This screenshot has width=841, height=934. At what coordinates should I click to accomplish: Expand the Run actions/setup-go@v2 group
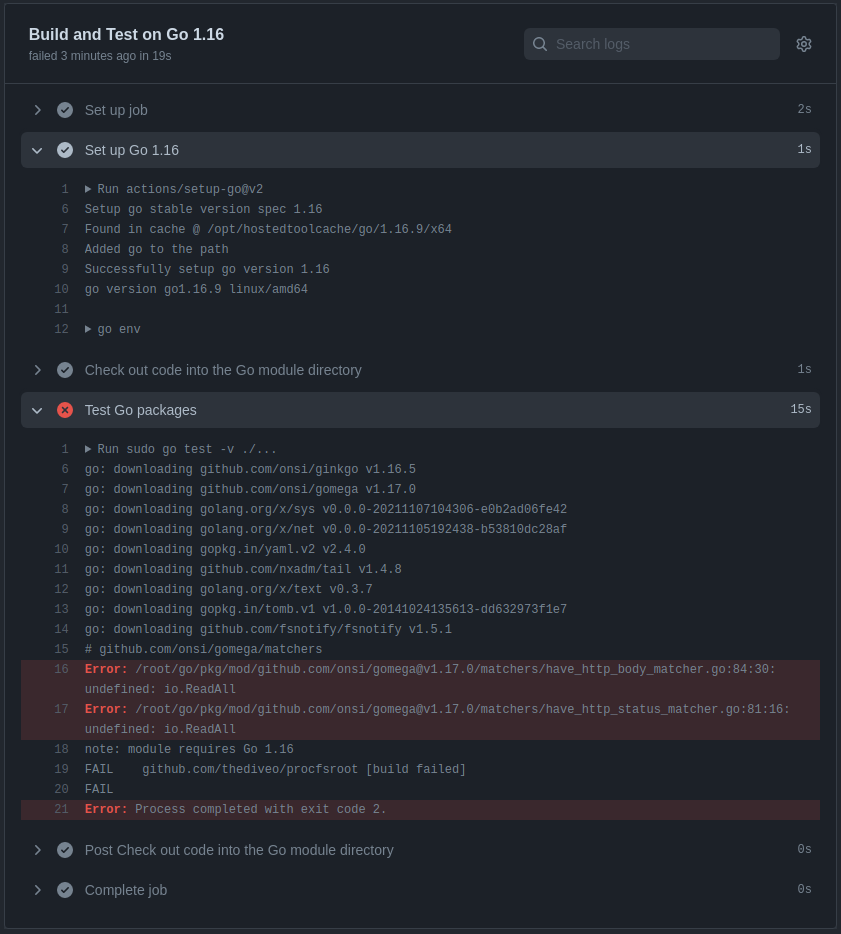(88, 188)
